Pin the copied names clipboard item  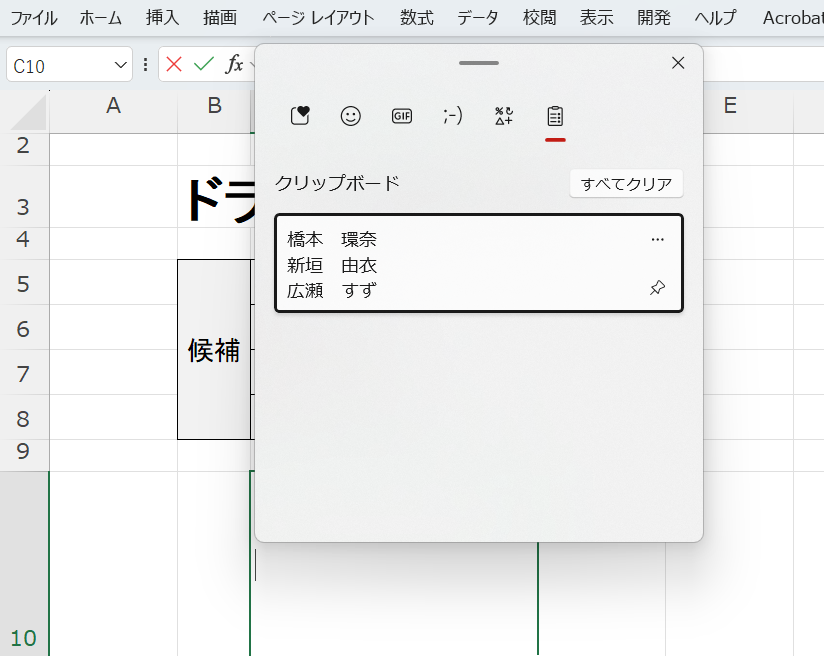click(x=657, y=288)
